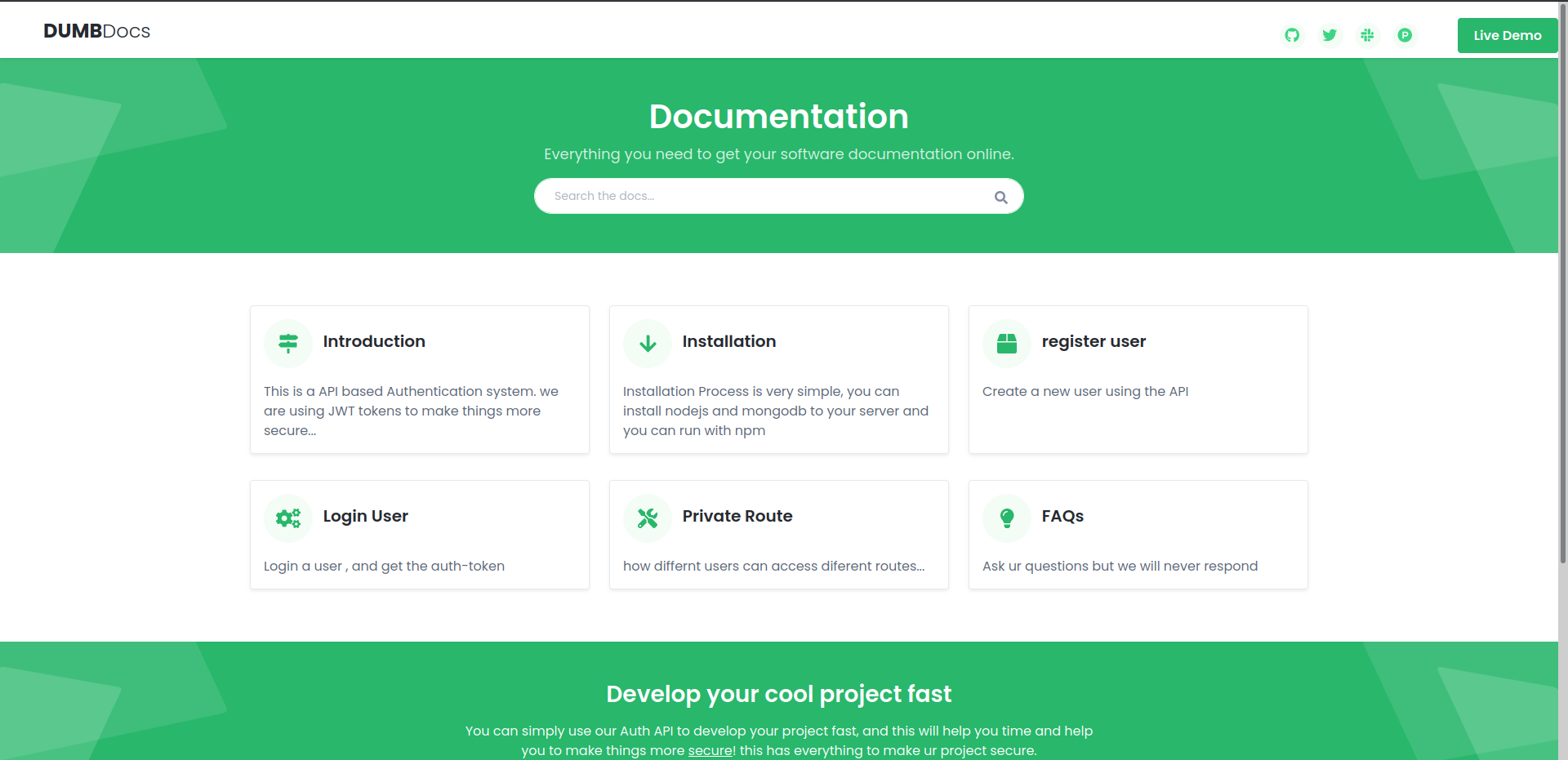Click the Product Hunt icon
The image size is (1568, 760).
[1405, 35]
